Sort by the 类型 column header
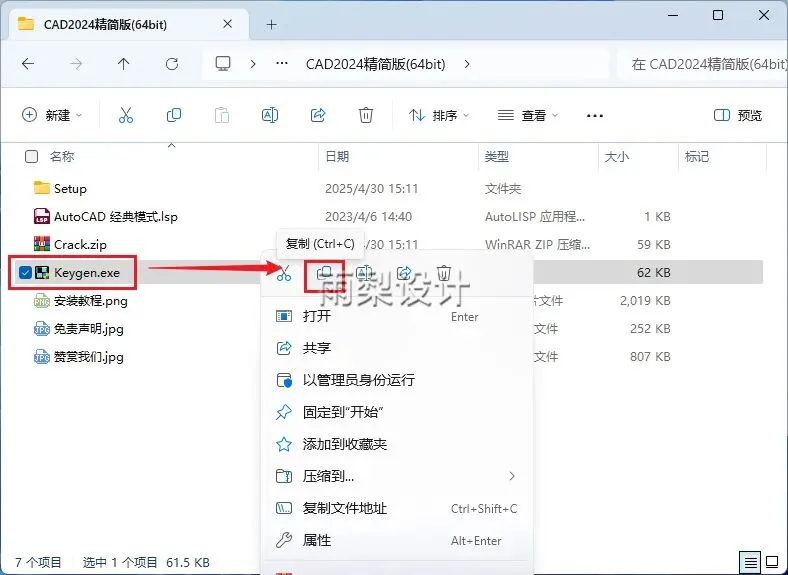The height and width of the screenshot is (575, 788). point(497,156)
